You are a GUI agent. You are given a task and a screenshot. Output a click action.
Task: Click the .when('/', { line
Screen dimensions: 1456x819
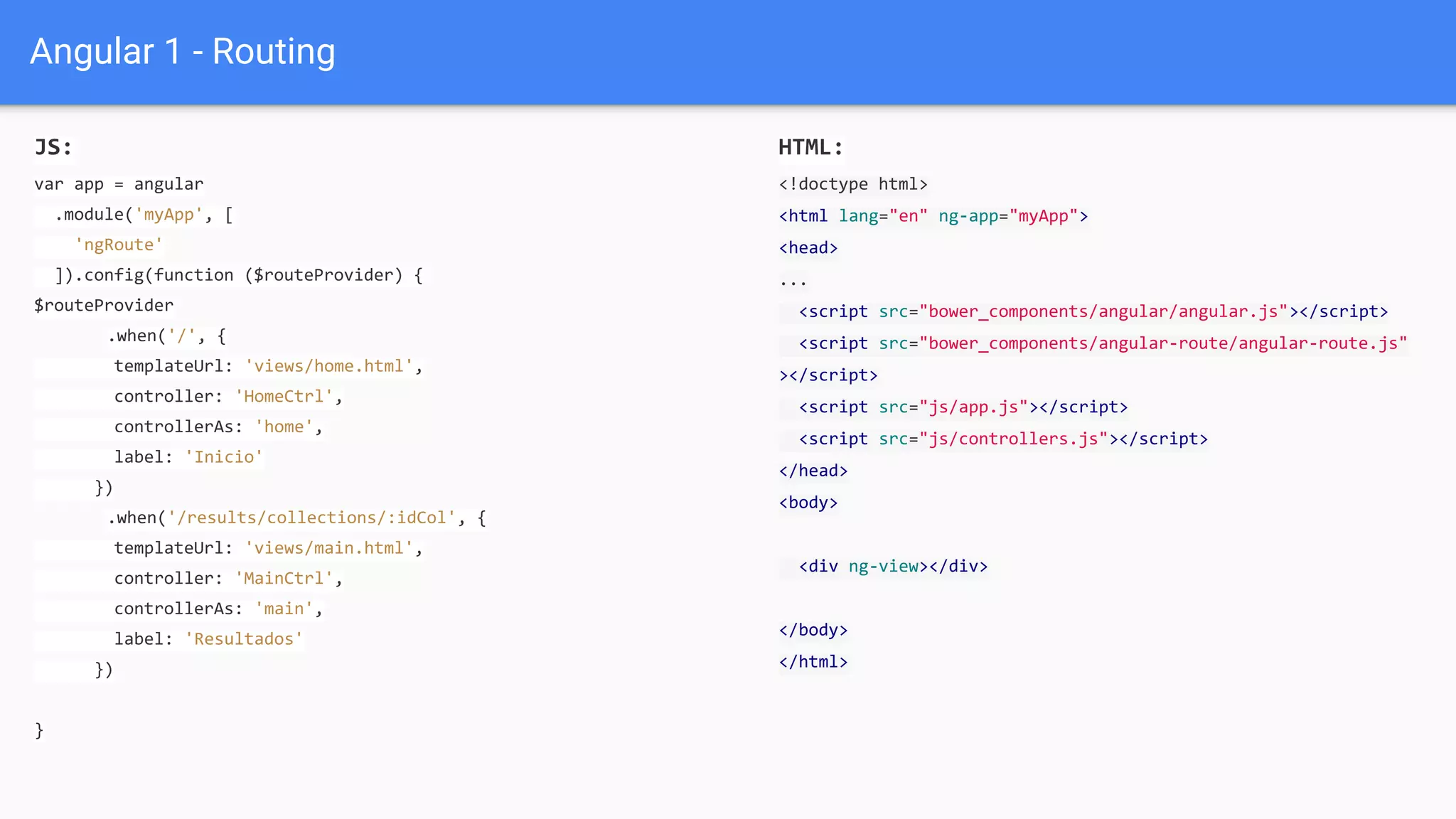point(167,336)
